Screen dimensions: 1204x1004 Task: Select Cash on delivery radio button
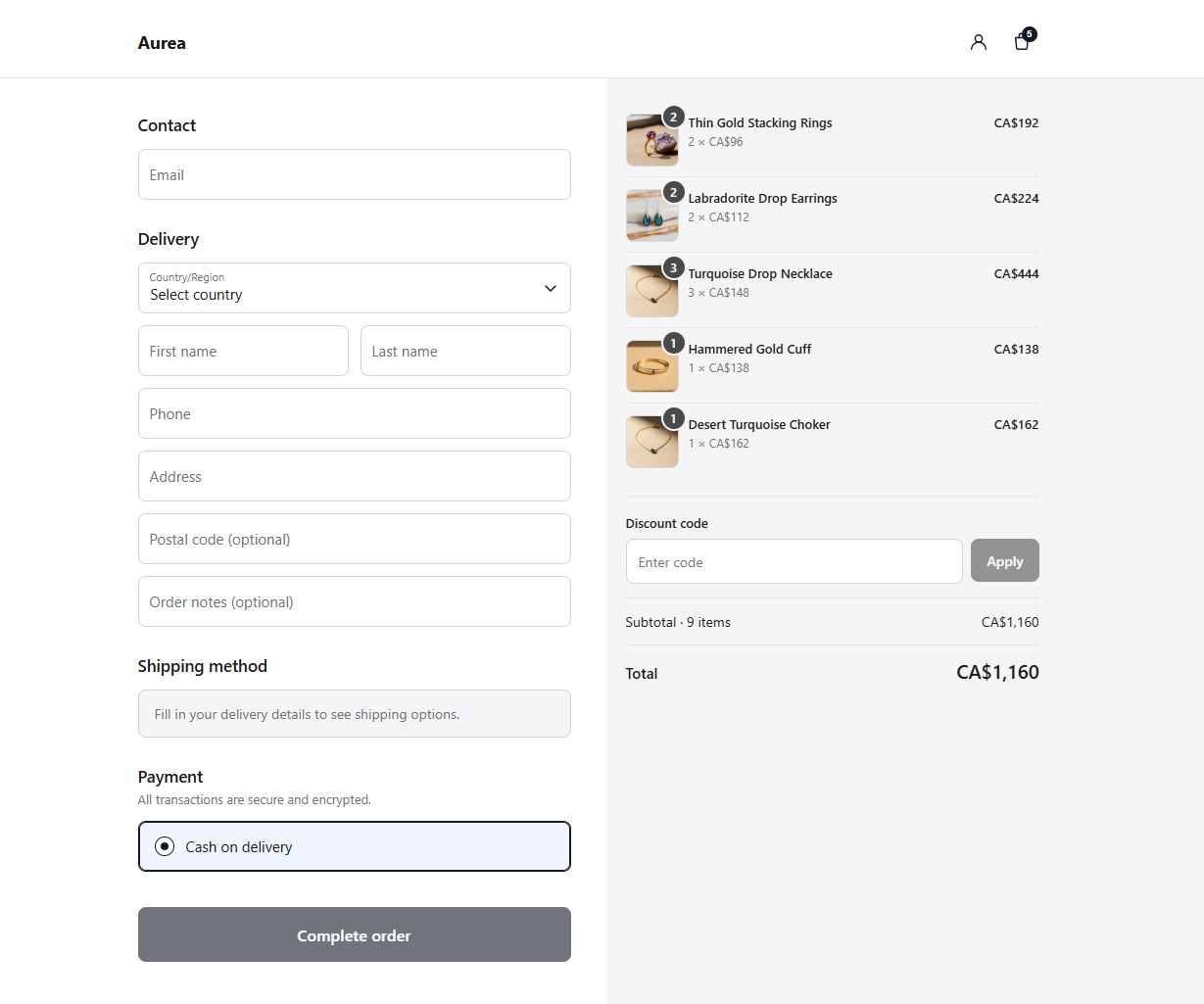pyautogui.click(x=165, y=846)
